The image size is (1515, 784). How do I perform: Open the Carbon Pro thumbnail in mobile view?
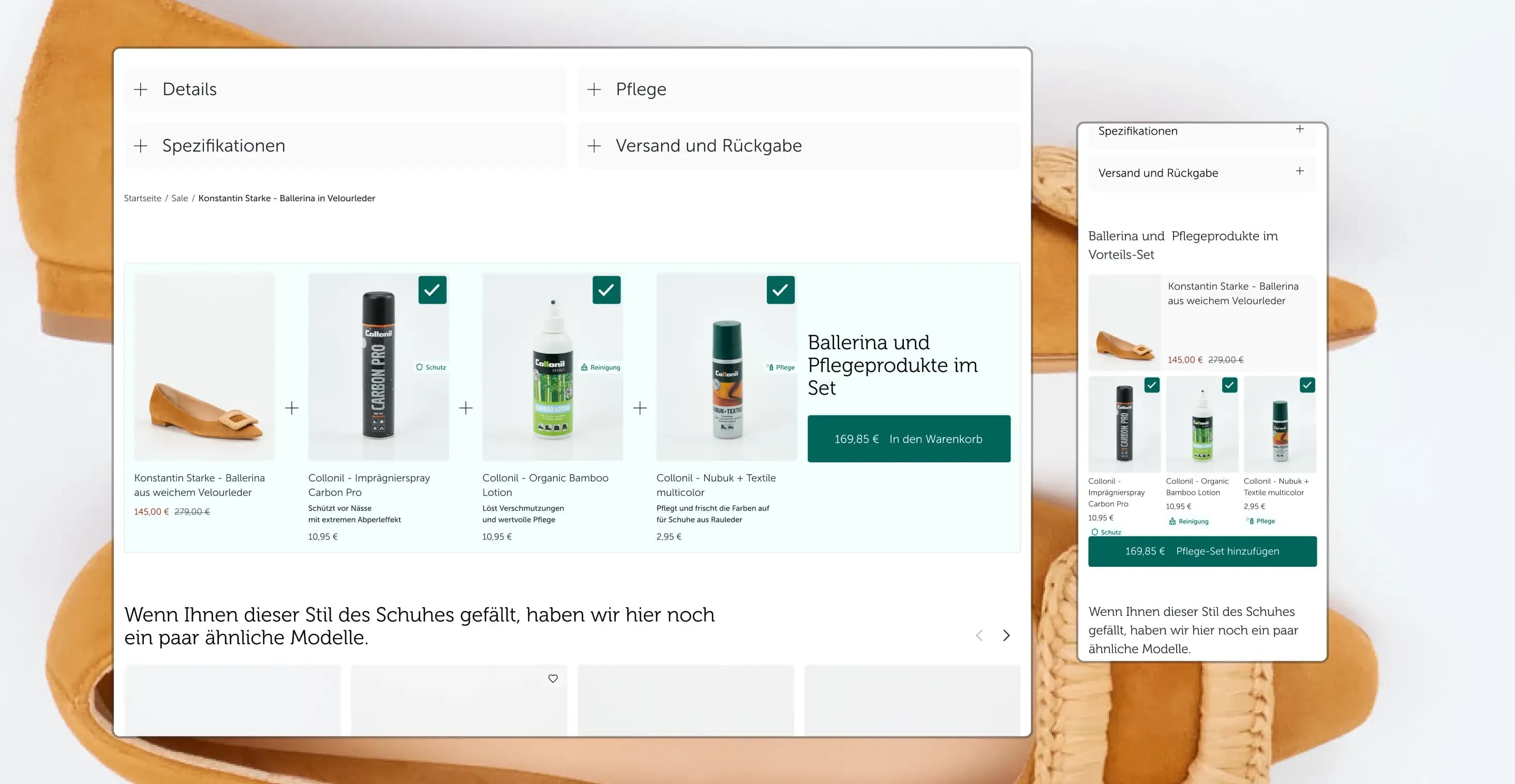[1124, 425]
